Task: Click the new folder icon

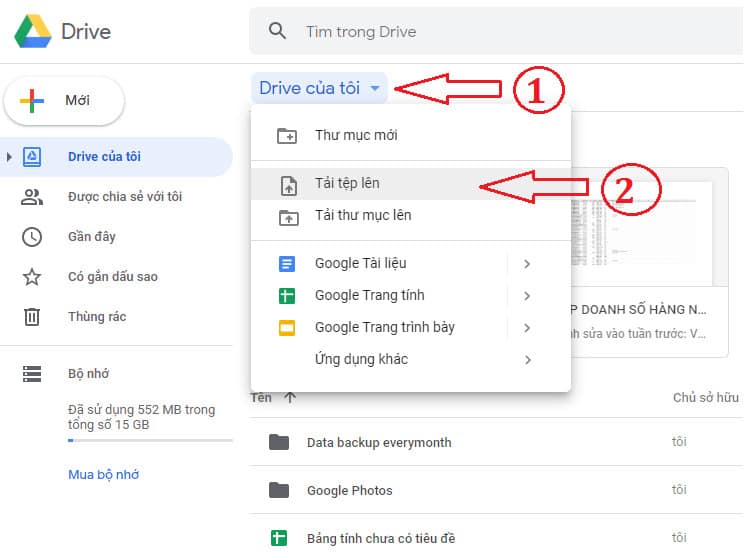Action: coord(287,136)
